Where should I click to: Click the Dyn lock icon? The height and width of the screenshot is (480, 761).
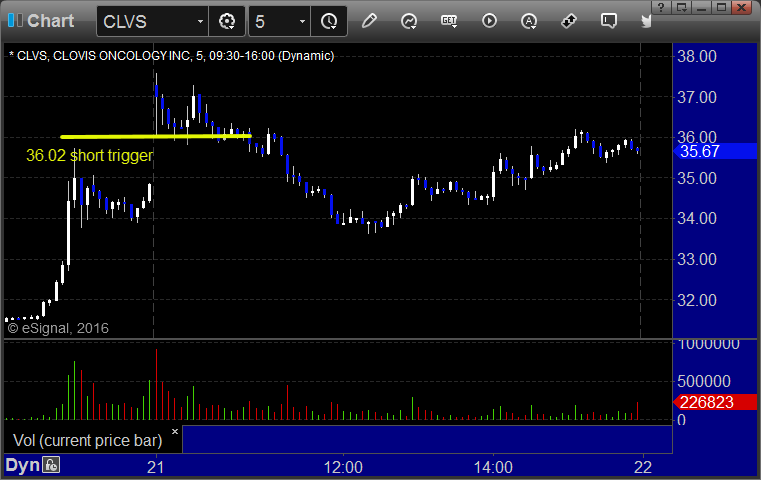tap(51, 465)
